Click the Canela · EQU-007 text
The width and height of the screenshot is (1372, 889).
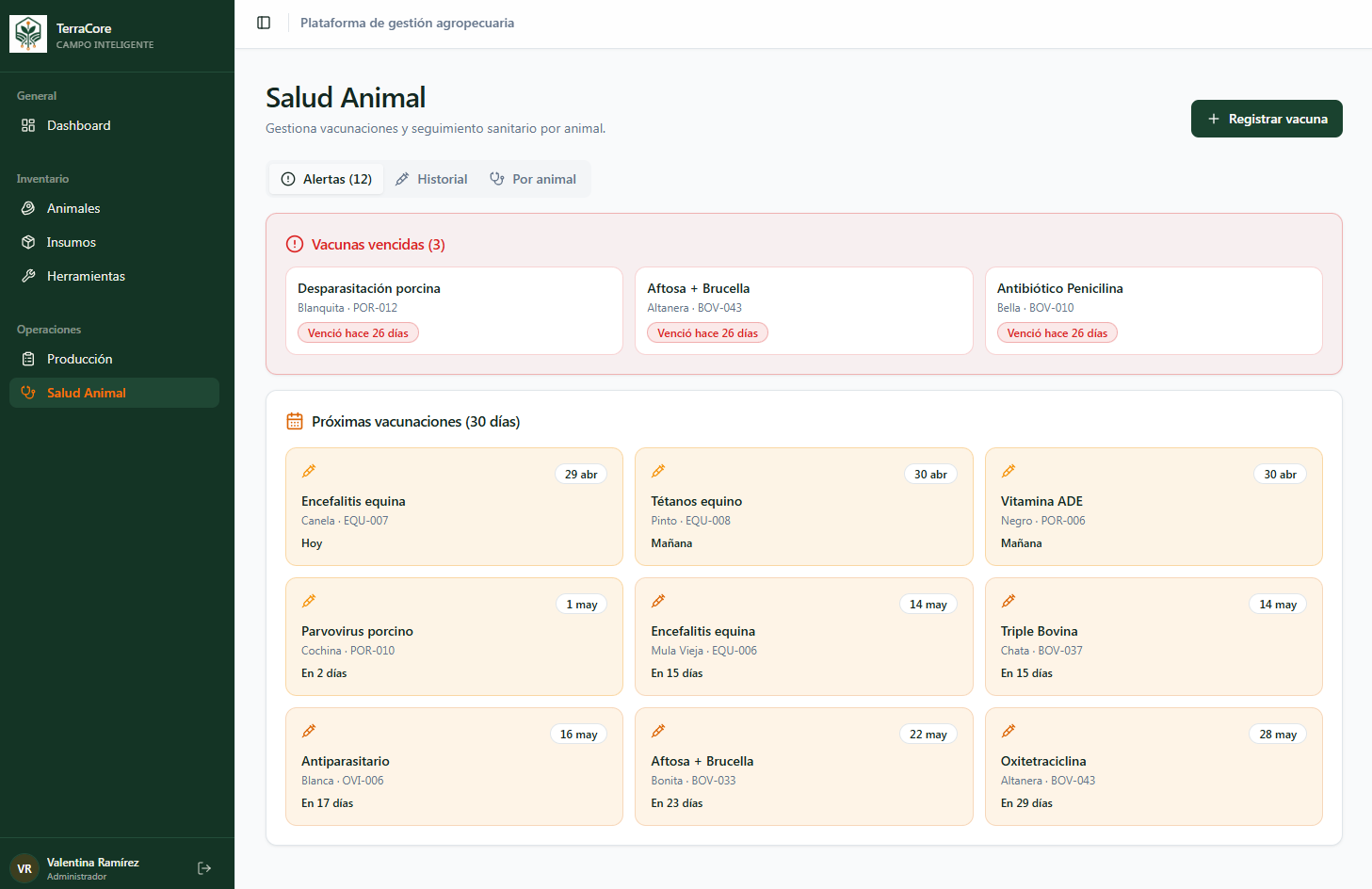click(345, 521)
